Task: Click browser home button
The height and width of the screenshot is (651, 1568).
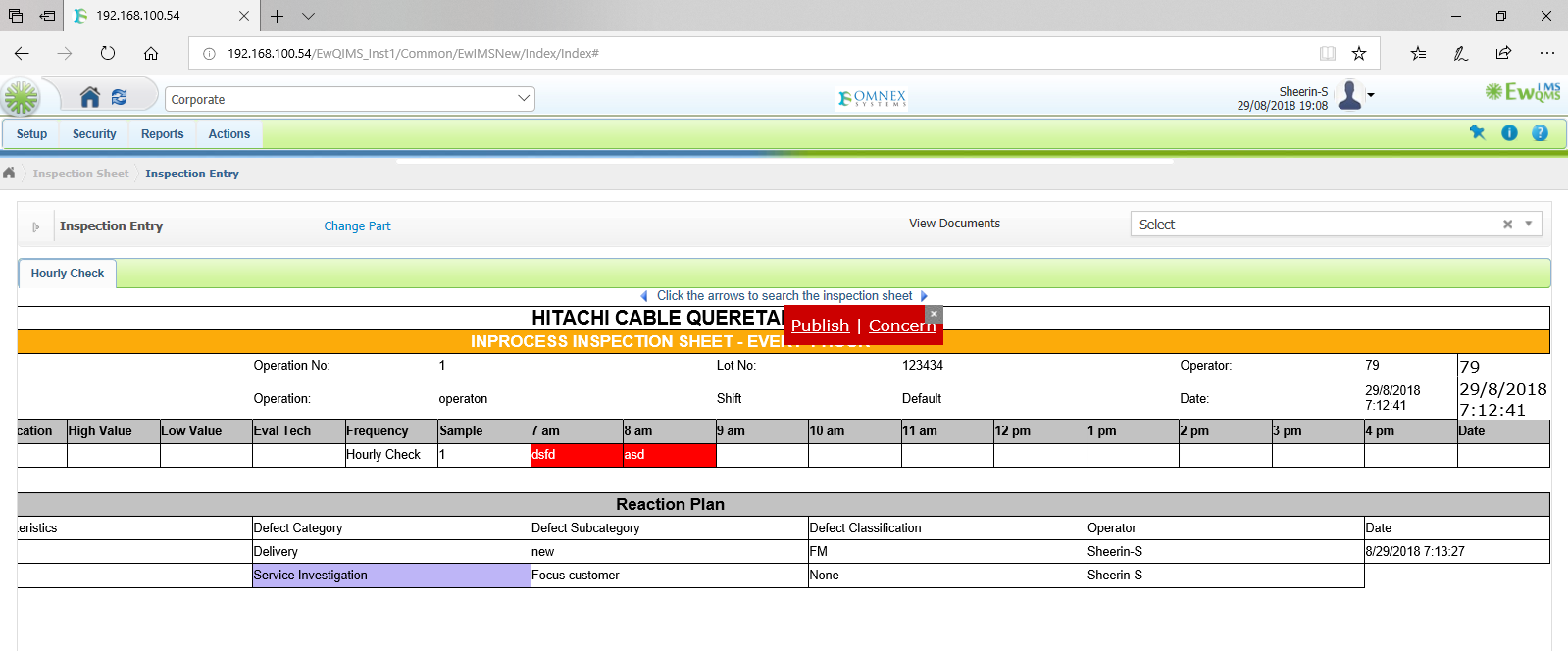Action: click(x=151, y=53)
